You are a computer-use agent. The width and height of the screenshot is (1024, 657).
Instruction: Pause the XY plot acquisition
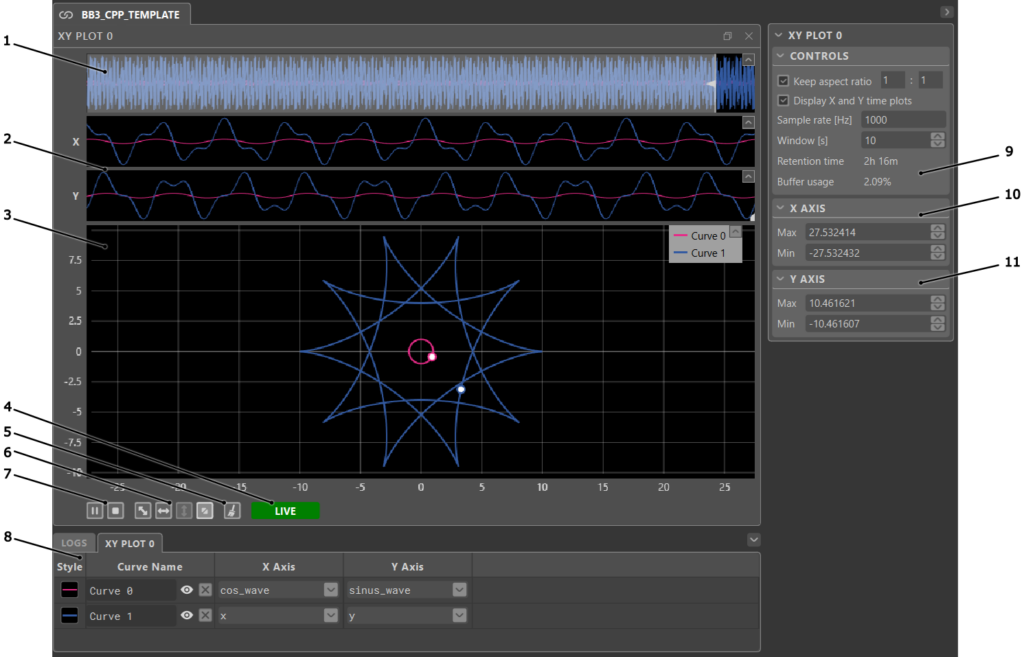click(x=95, y=511)
